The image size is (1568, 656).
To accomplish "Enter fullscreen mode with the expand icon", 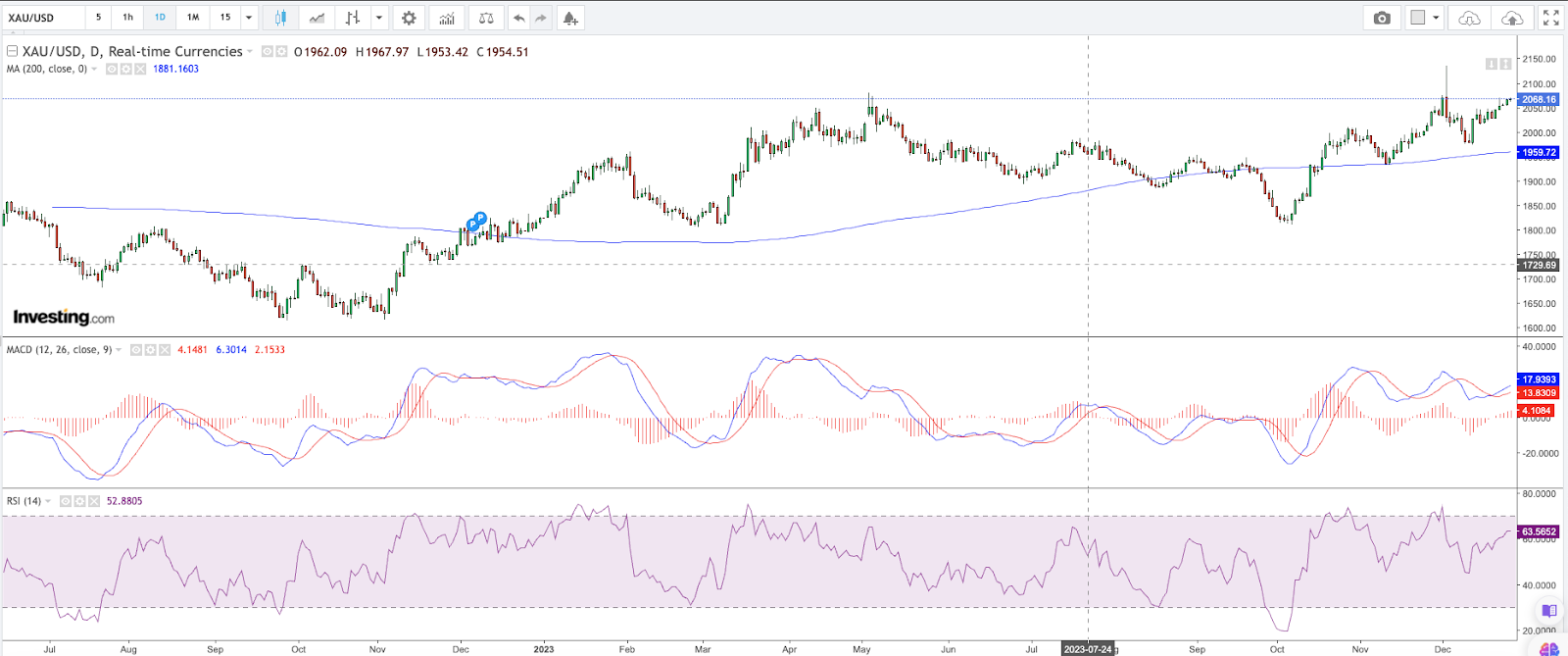I will click(1550, 18).
